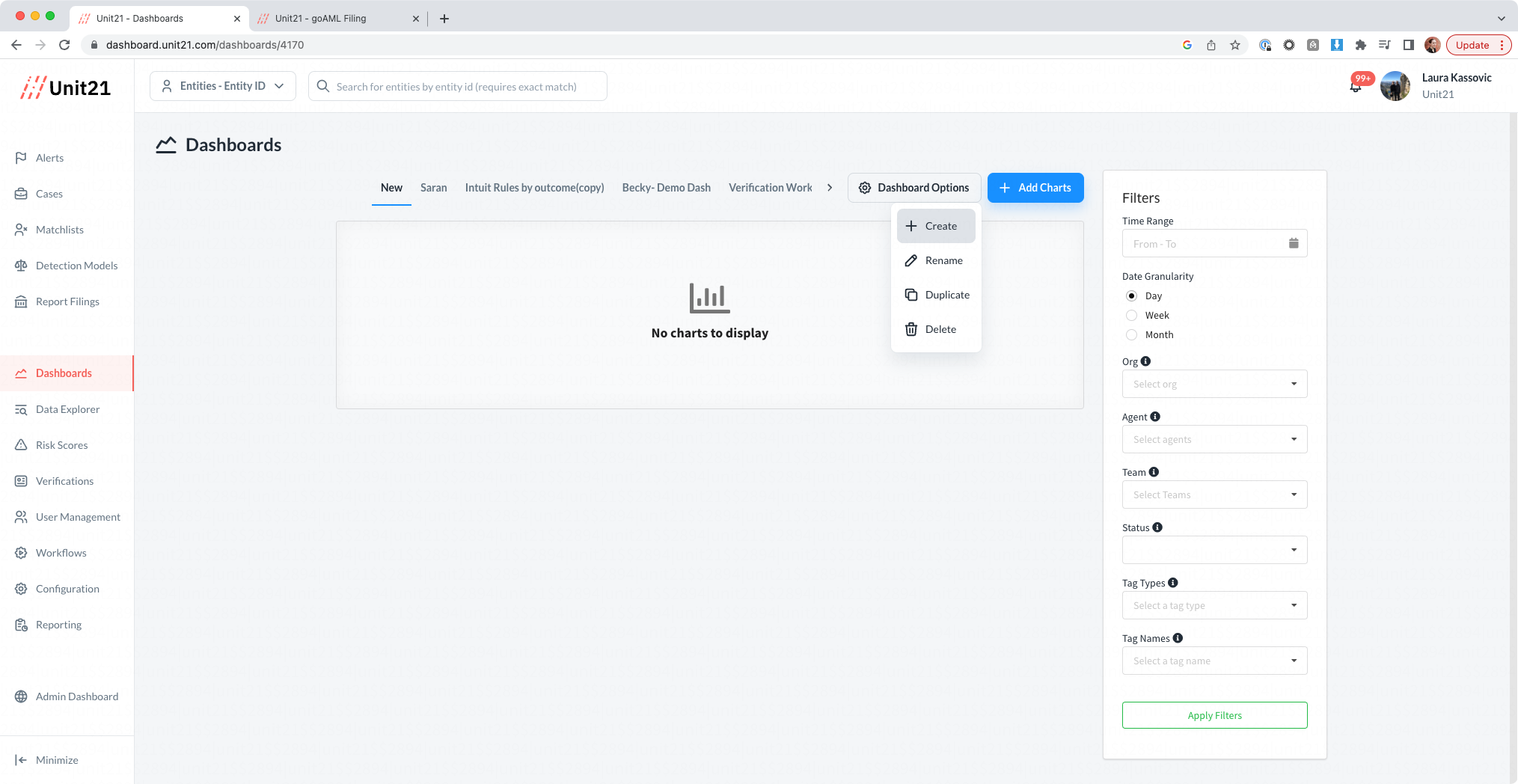Click the Chrome Update button
The height and width of the screenshot is (784, 1518).
1478,45
